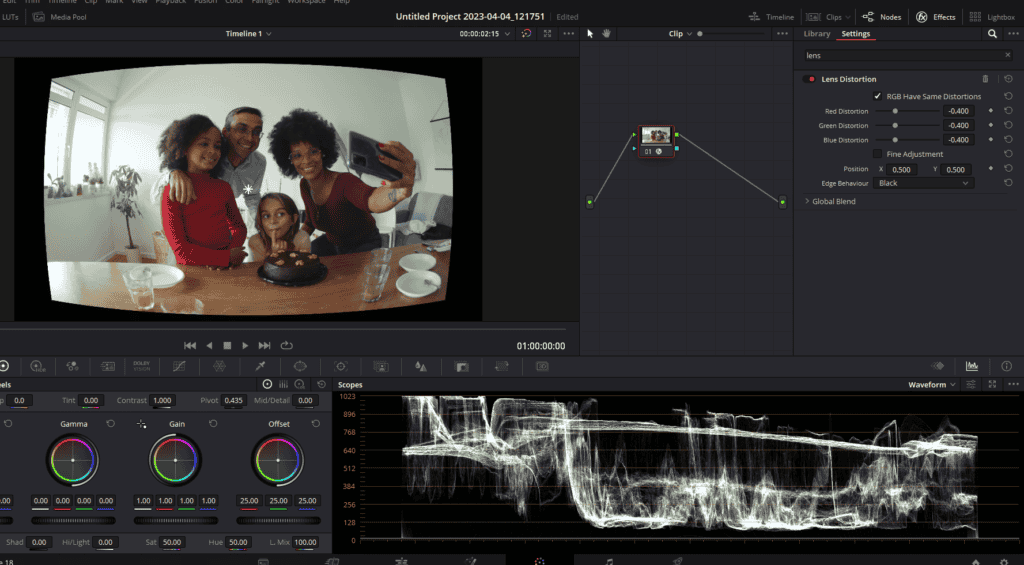Switch color wheels to primaries wheels mode

click(x=267, y=384)
